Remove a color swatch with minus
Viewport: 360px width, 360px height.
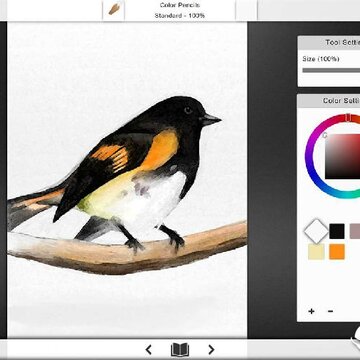330,311
